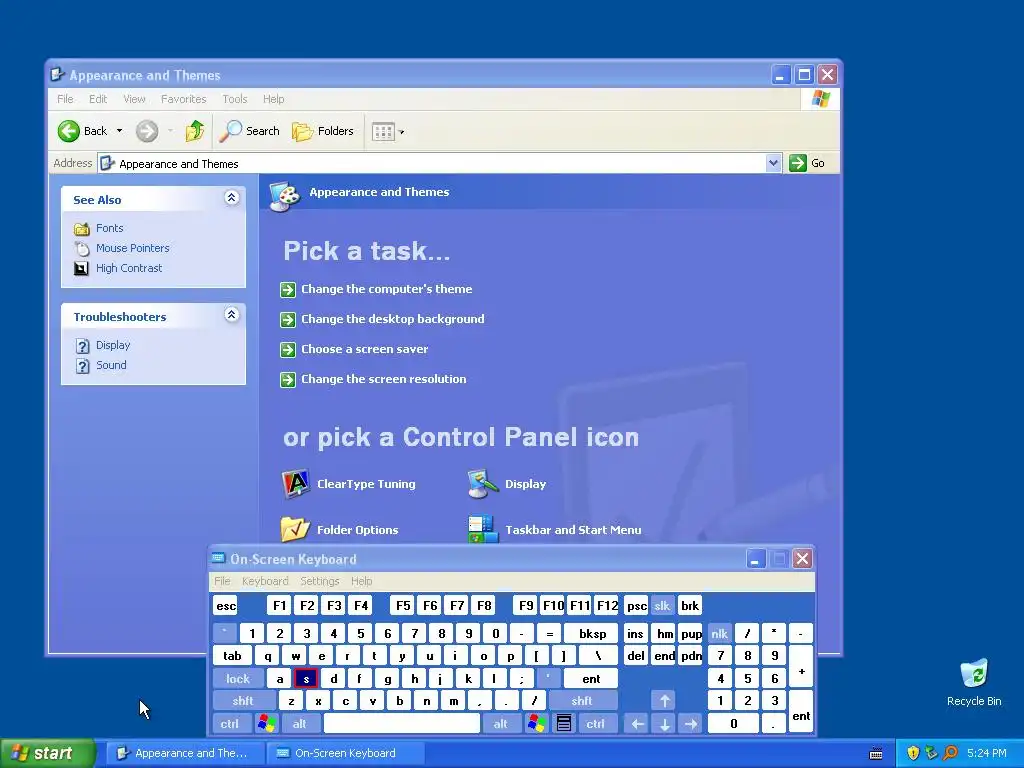
Task: Click the Start button on taskbar
Action: pyautogui.click(x=47, y=753)
